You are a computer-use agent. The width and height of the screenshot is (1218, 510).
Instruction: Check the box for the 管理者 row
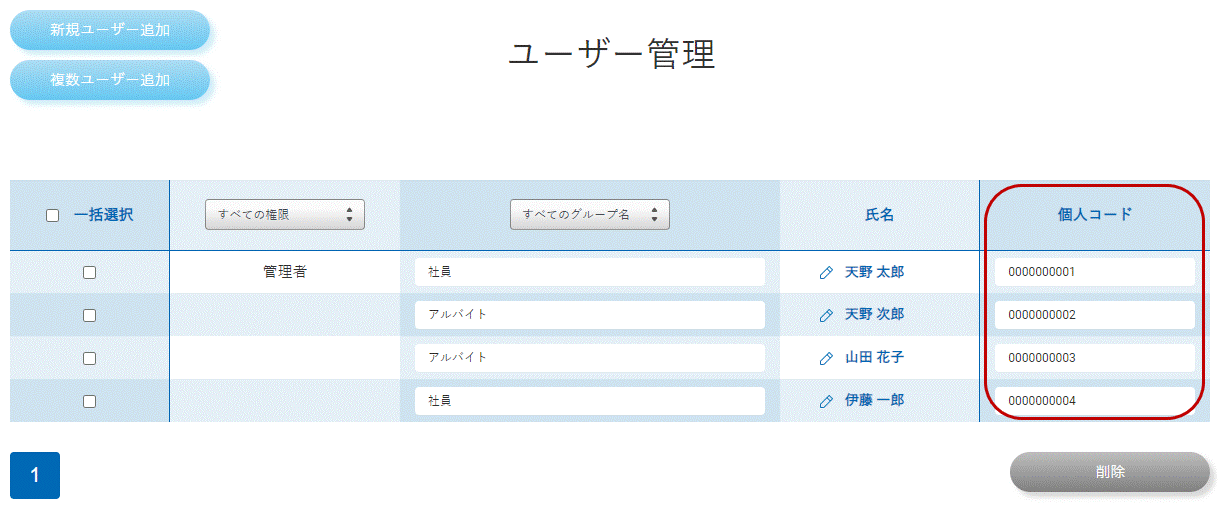[89, 272]
